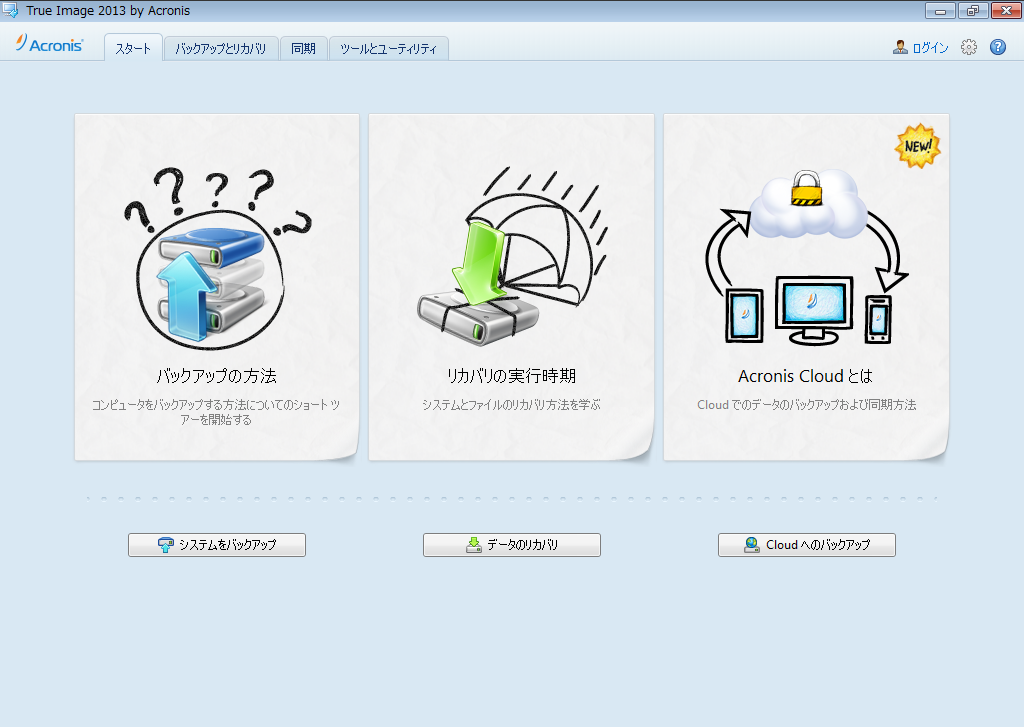Click the ログイン link

[x=931, y=48]
